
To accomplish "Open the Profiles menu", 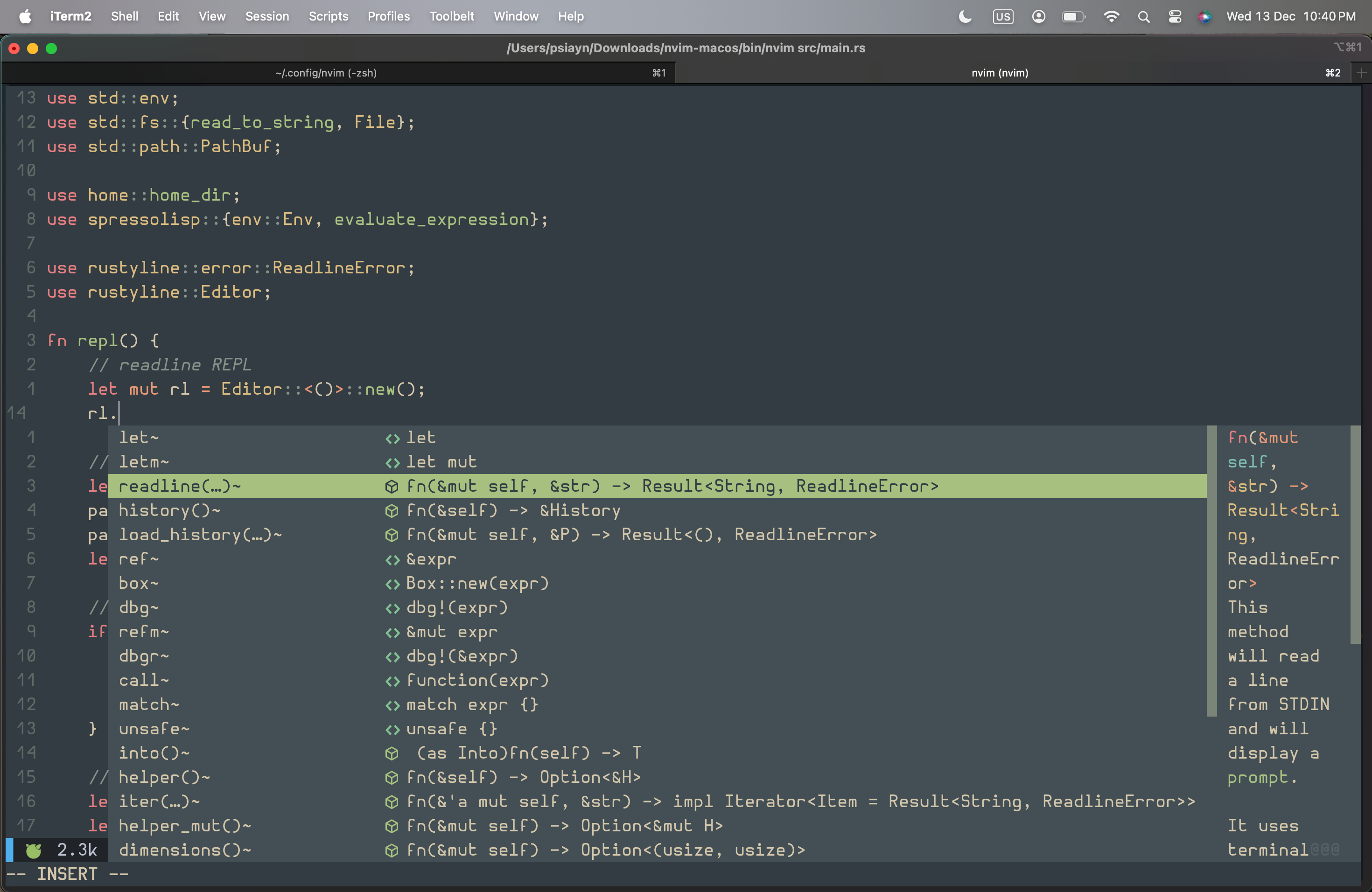I will click(389, 16).
